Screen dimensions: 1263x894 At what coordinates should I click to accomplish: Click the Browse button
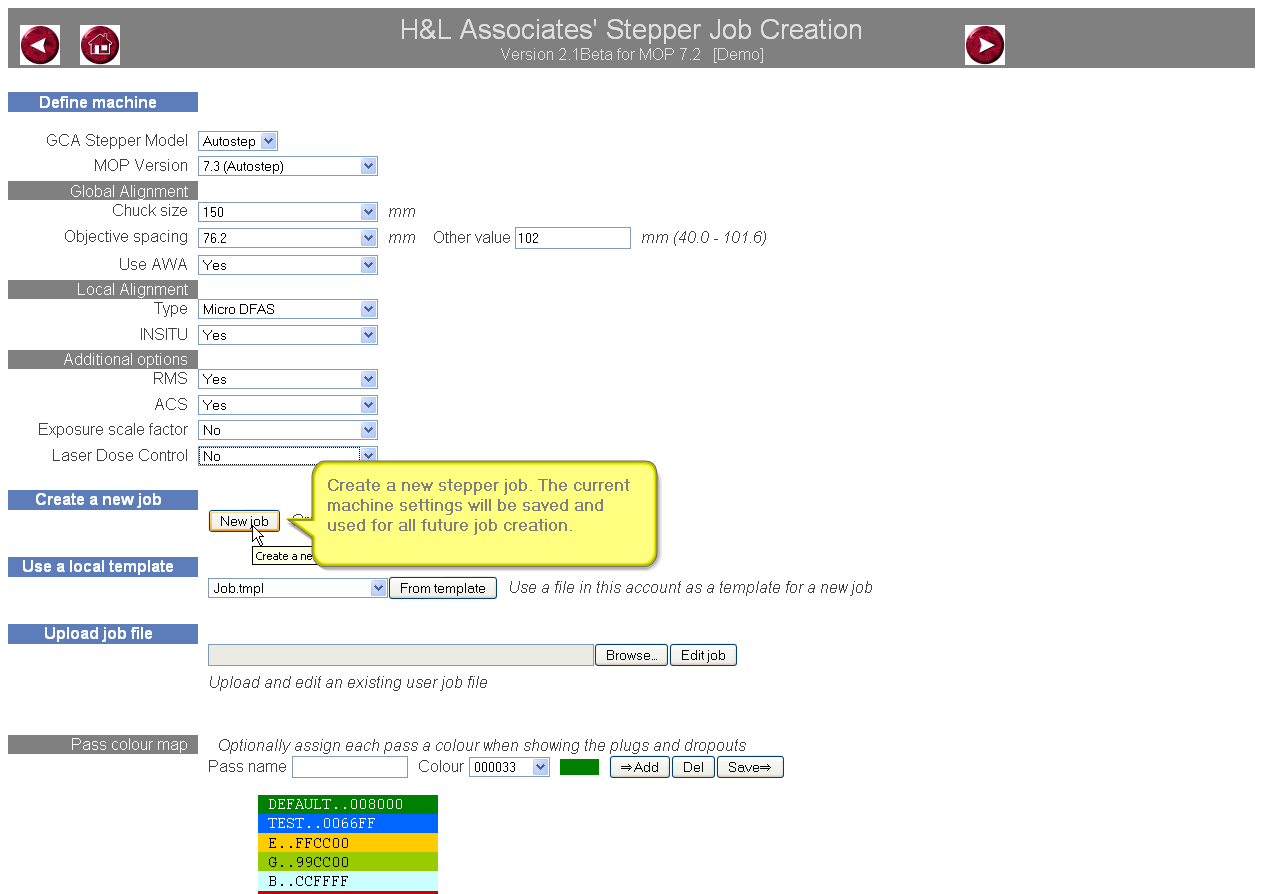click(x=631, y=655)
